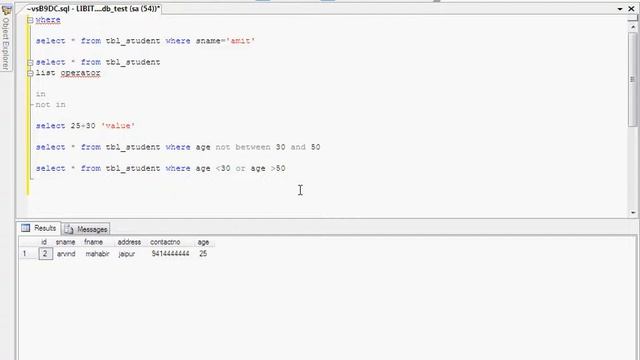The height and width of the screenshot is (360, 640).
Task: Click the Messages tab icon
Action: pyautogui.click(x=69, y=229)
